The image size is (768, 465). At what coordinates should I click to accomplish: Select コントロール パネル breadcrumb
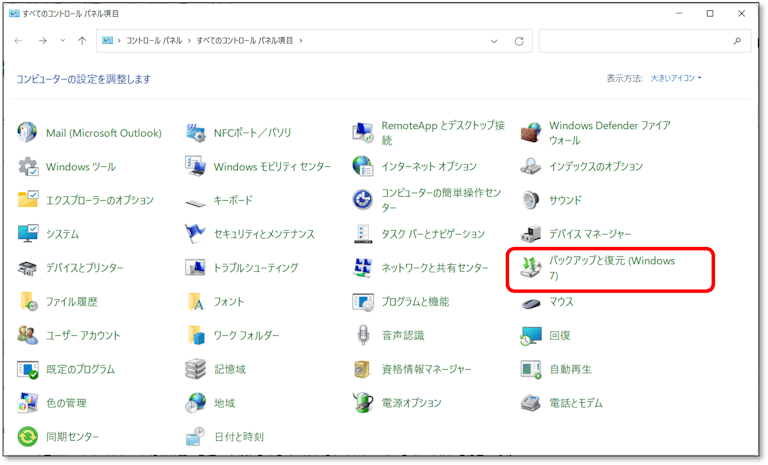[x=154, y=41]
